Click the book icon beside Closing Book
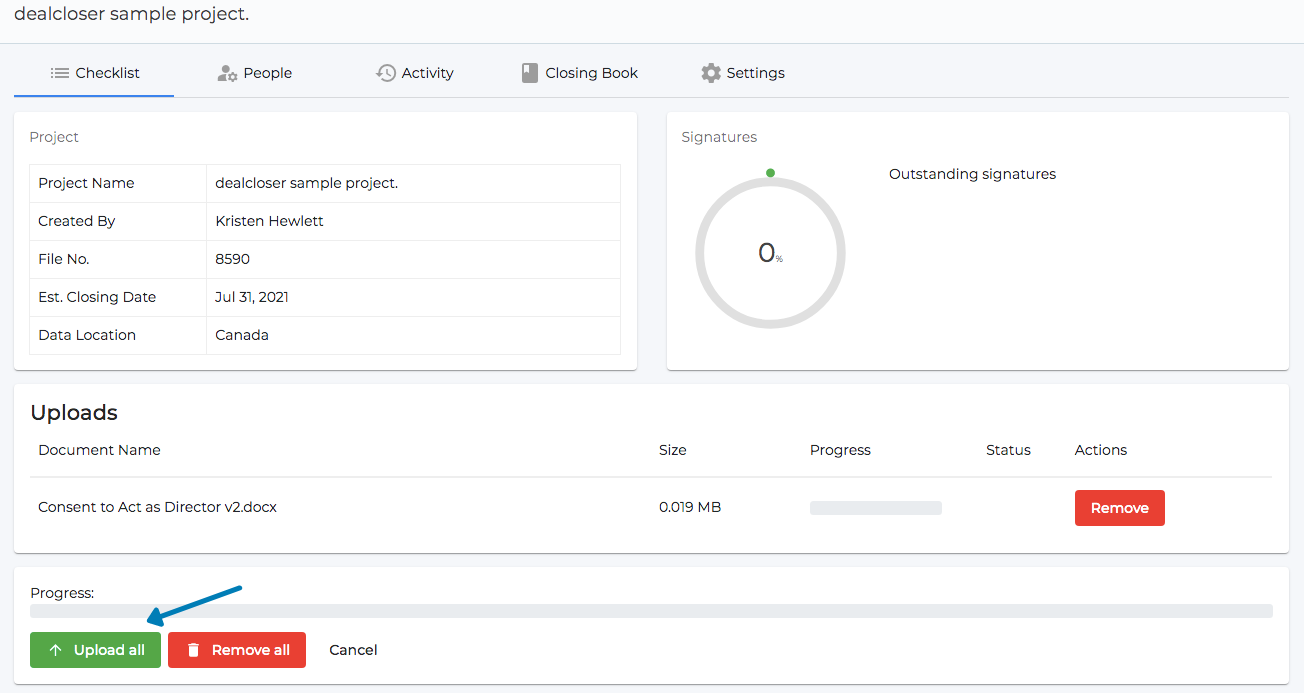 [529, 72]
